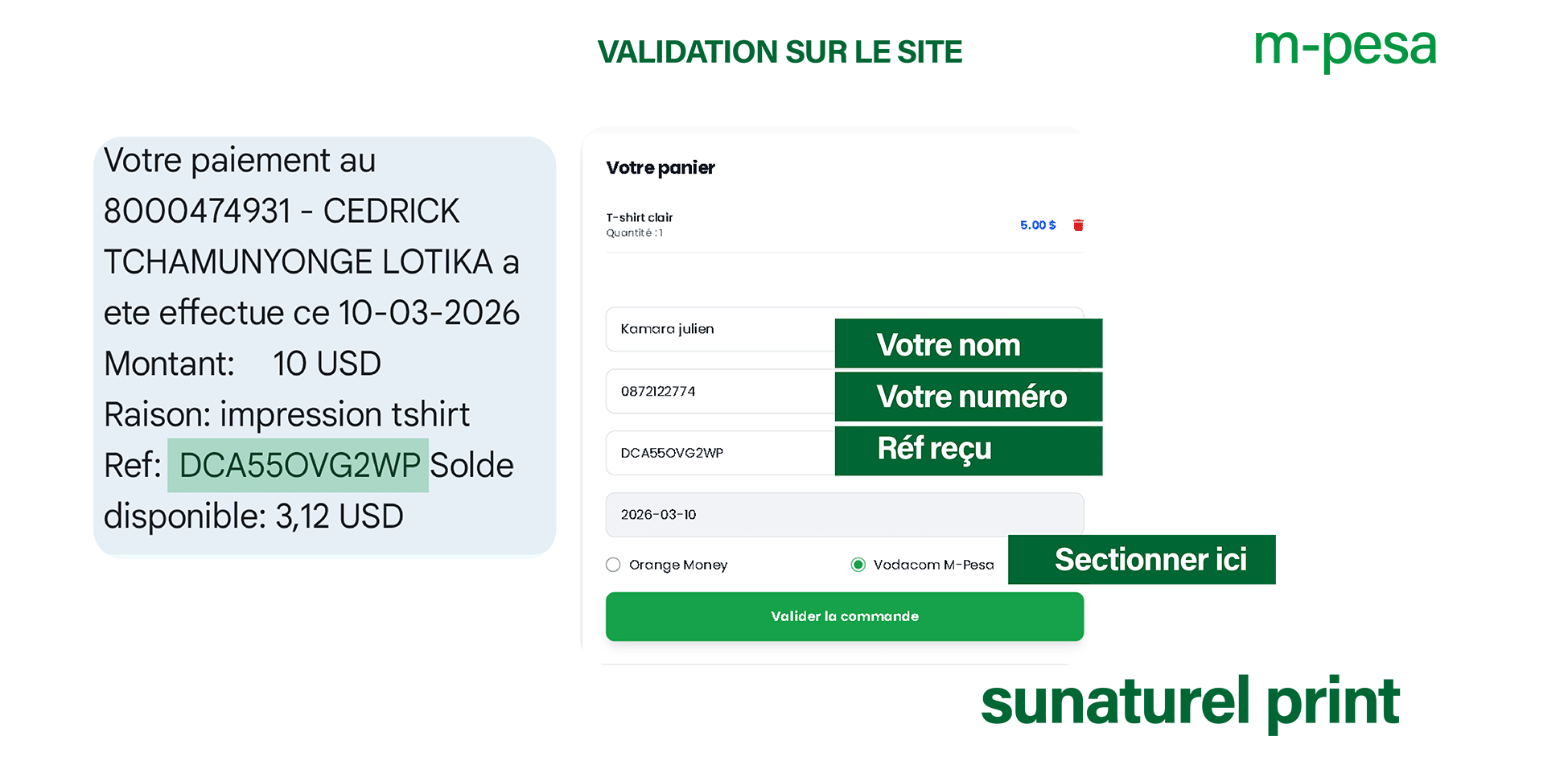Viewport: 1568px width, 761px height.
Task: Click the Quantité : 1 quantity control
Action: click(x=635, y=233)
